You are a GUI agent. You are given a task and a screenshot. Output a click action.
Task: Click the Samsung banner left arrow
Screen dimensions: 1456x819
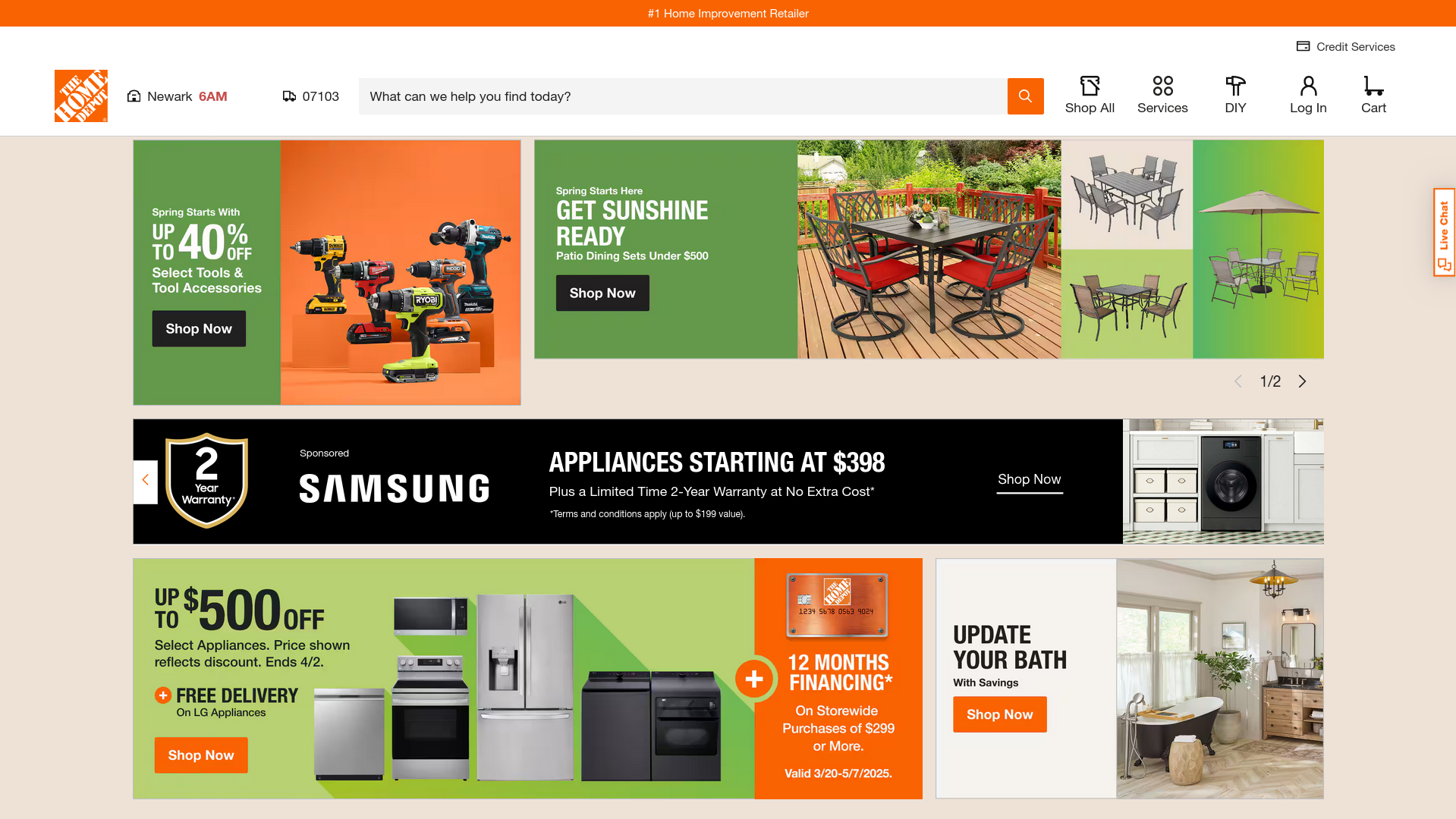146,481
